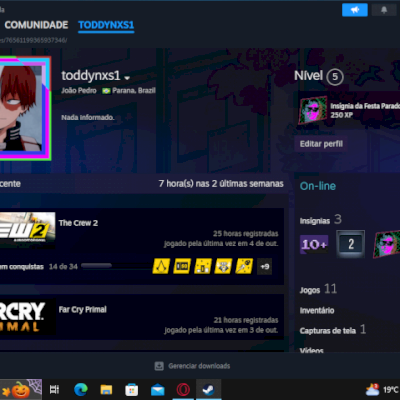Show the +9 more achievements
Image resolution: width=400 pixels, height=400 pixels.
(265, 266)
